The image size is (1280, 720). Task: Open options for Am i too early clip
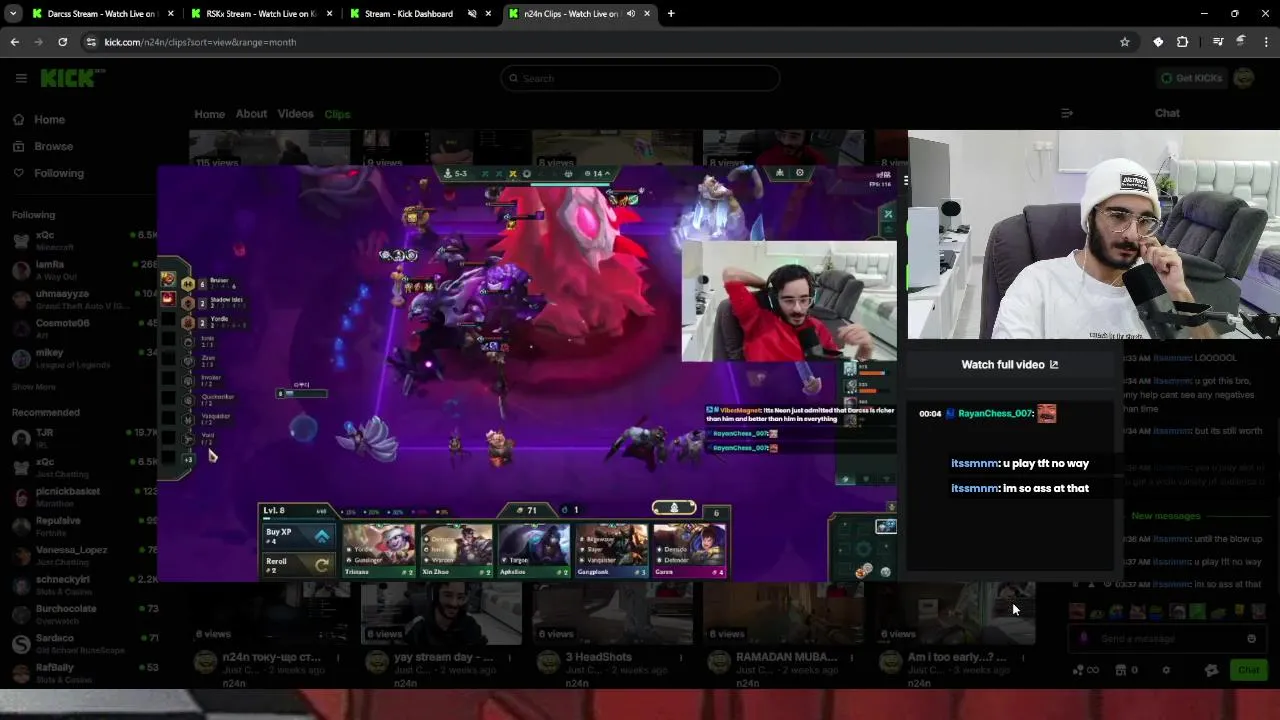[1022, 658]
